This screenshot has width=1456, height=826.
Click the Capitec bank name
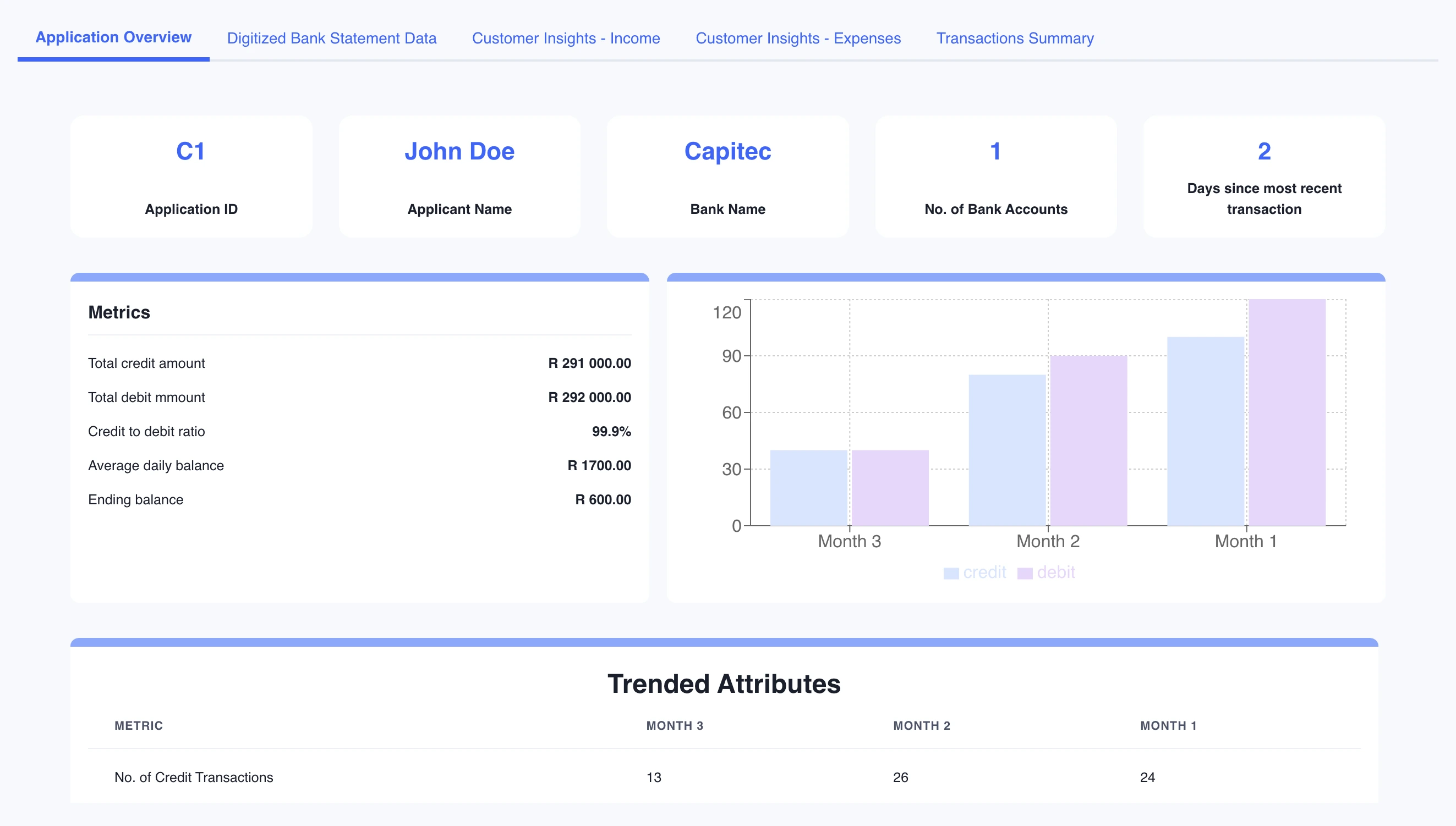click(x=727, y=151)
